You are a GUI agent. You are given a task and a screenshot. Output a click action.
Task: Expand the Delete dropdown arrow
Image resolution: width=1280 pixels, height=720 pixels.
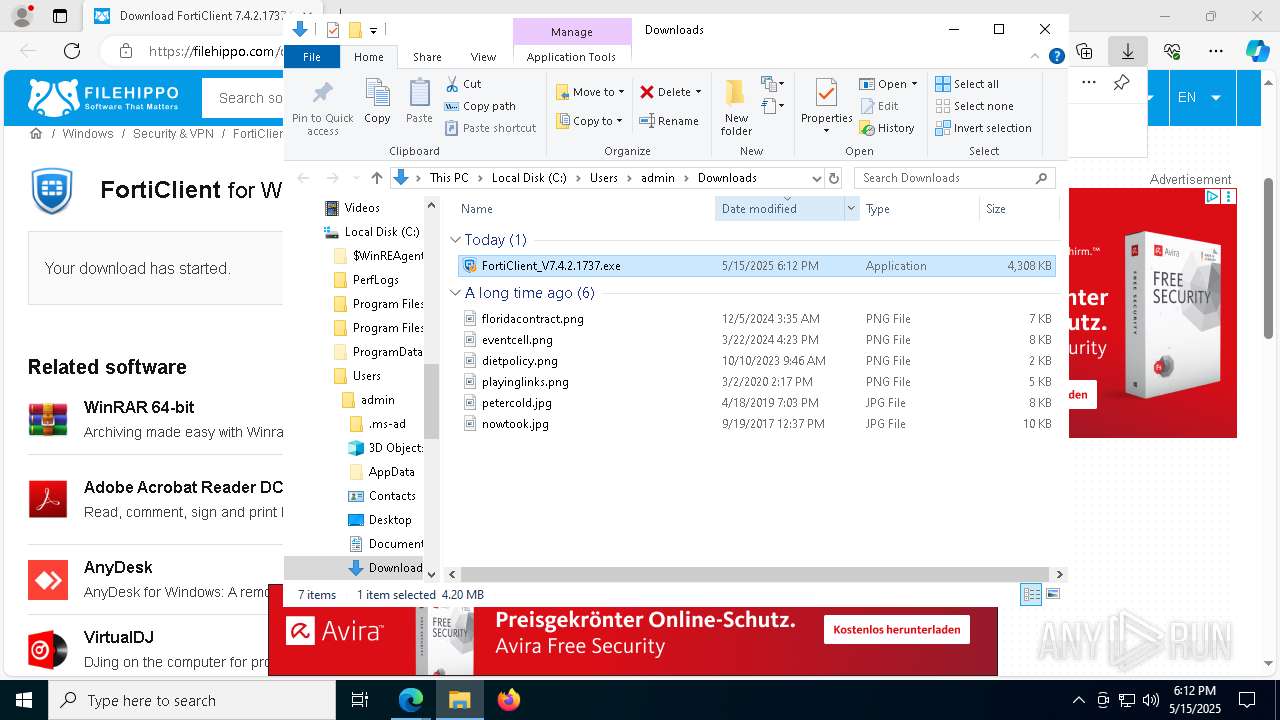(x=698, y=92)
